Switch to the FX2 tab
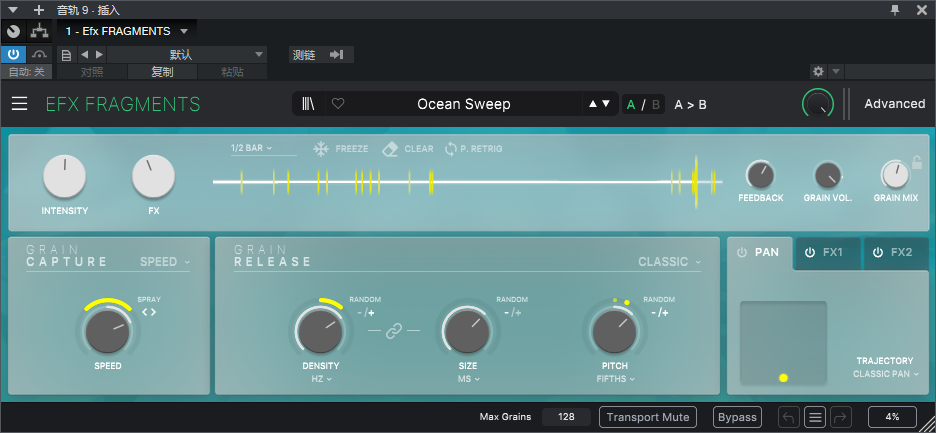Screen dimensions: 936x433 (x=896, y=253)
